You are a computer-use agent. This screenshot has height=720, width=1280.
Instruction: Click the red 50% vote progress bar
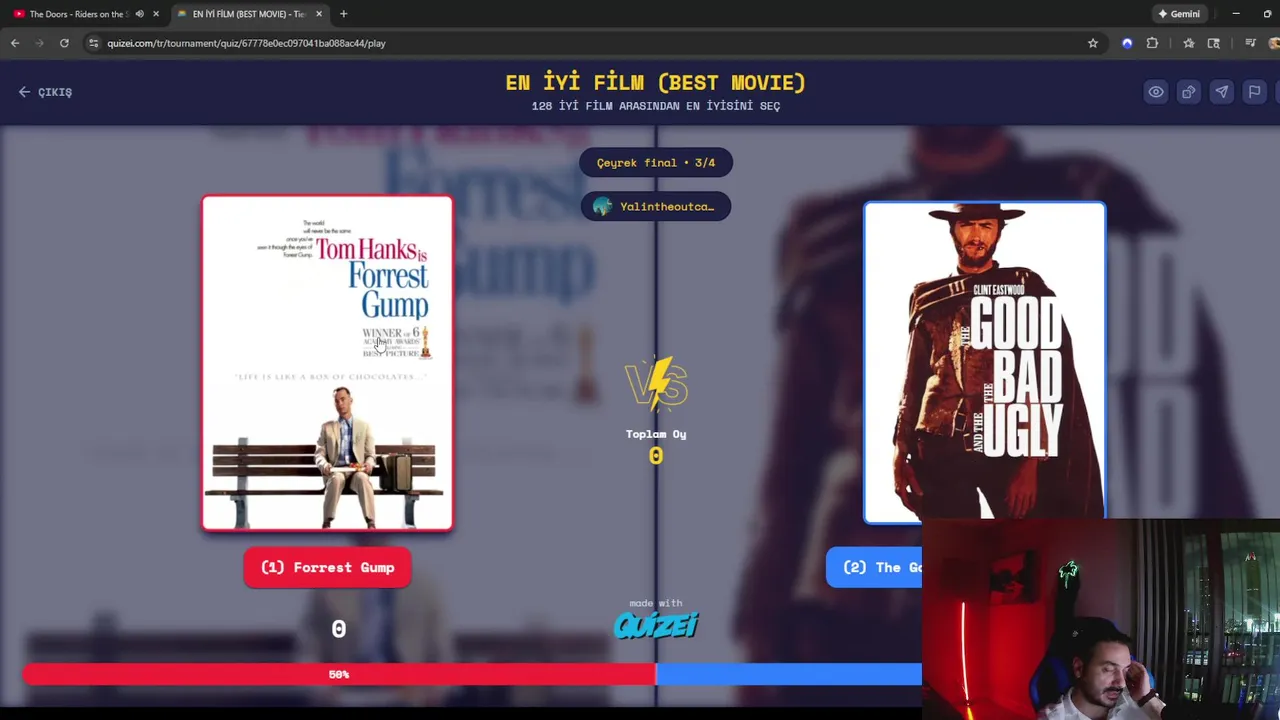[339, 674]
